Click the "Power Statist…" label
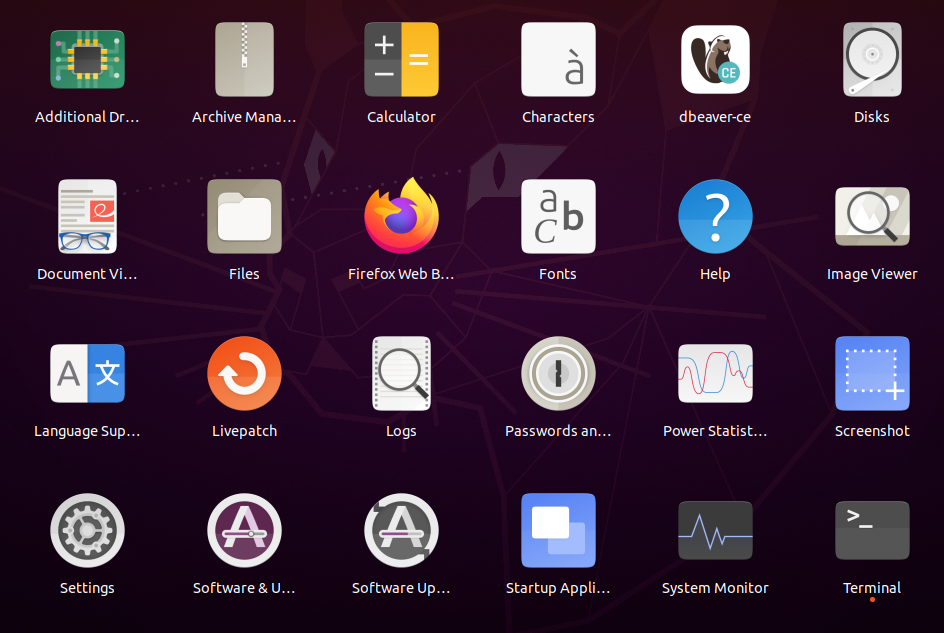The image size is (944, 633). click(715, 431)
